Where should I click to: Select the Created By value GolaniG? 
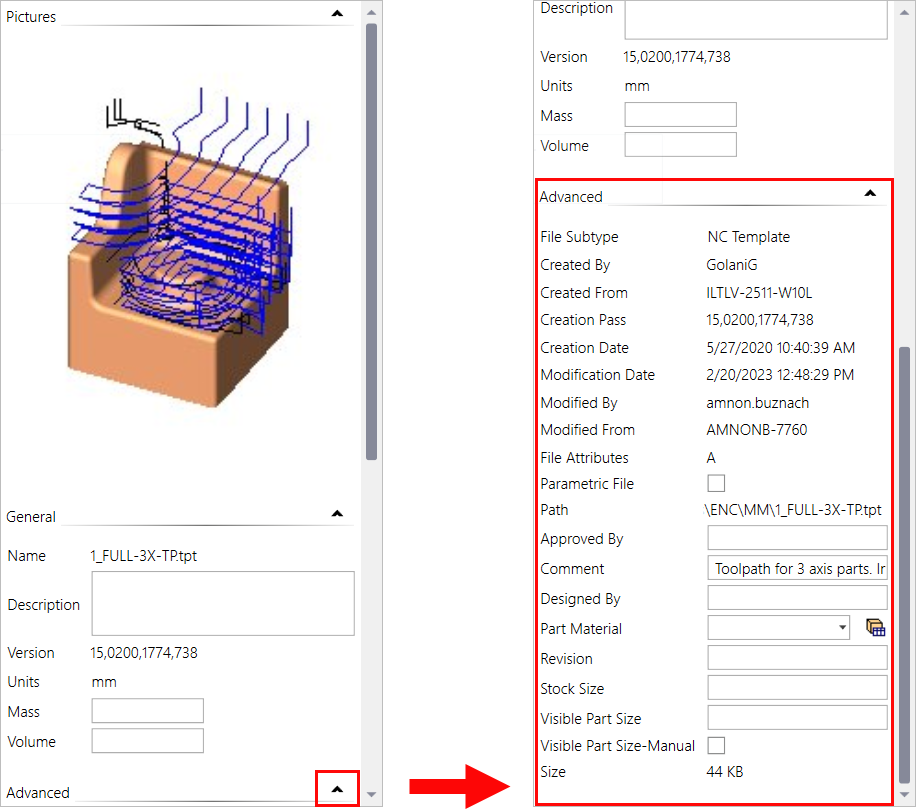pos(732,265)
